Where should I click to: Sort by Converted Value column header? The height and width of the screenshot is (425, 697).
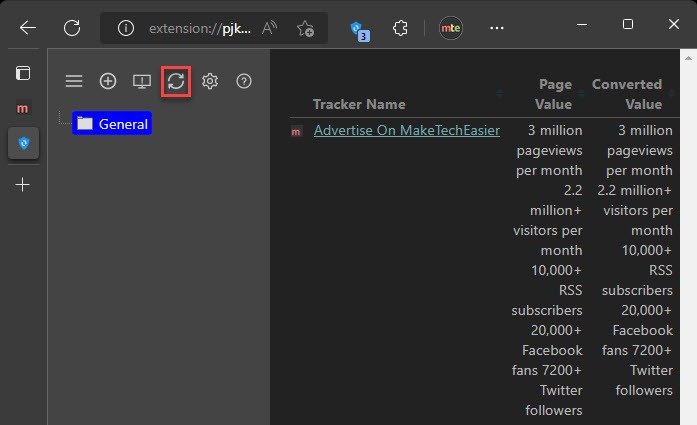coord(627,94)
